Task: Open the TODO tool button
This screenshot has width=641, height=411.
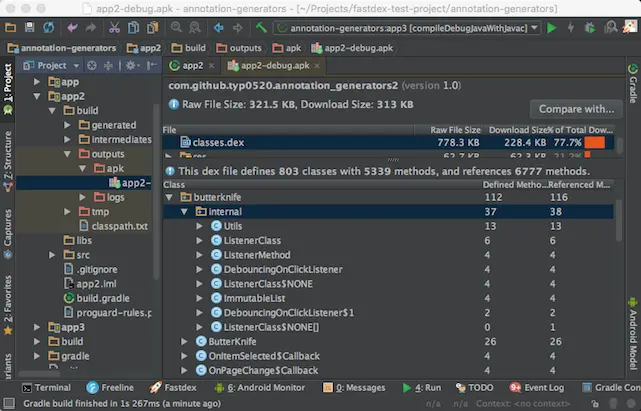Action: (x=475, y=388)
